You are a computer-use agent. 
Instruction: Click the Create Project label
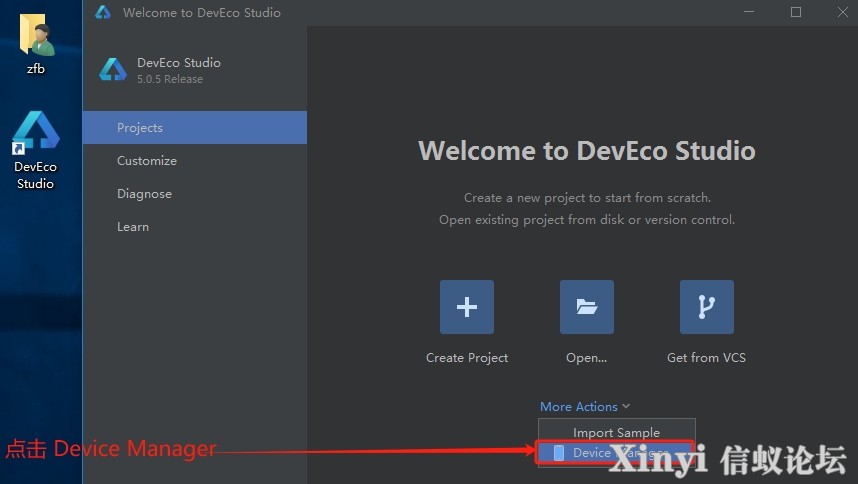(467, 358)
